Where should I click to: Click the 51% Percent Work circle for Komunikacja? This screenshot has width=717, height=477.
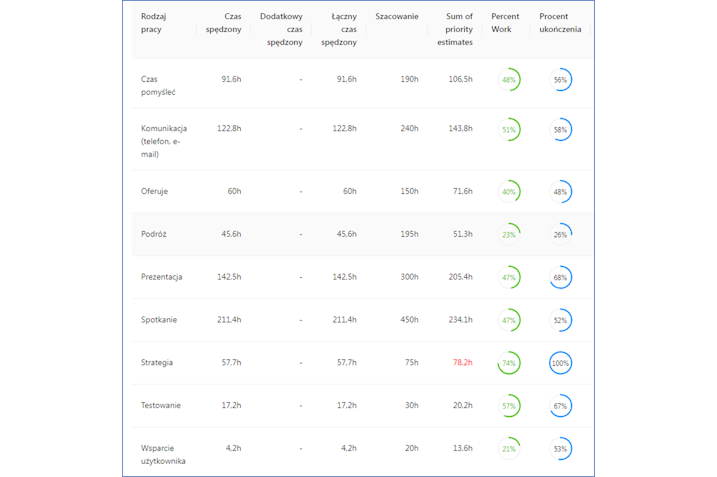(x=509, y=129)
